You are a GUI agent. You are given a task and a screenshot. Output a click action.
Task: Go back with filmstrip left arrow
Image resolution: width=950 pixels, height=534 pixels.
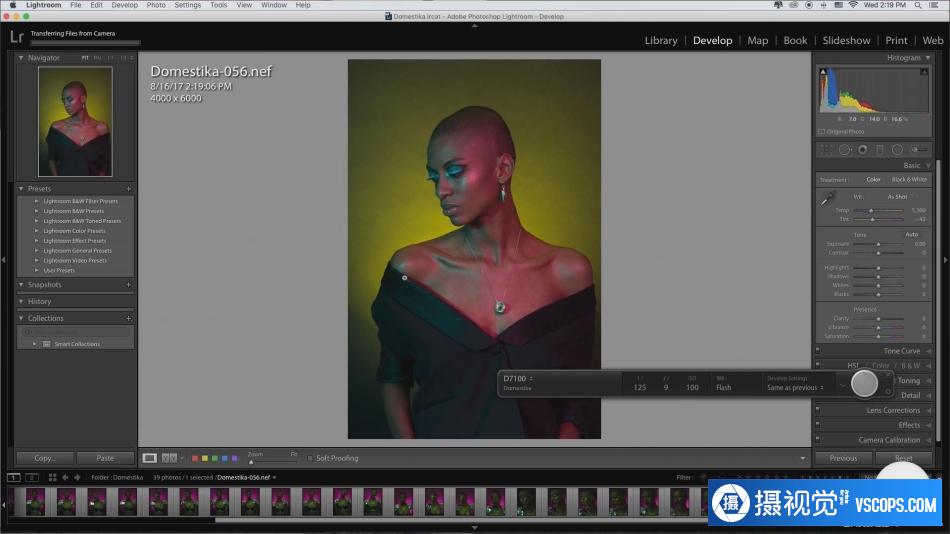tap(65, 478)
